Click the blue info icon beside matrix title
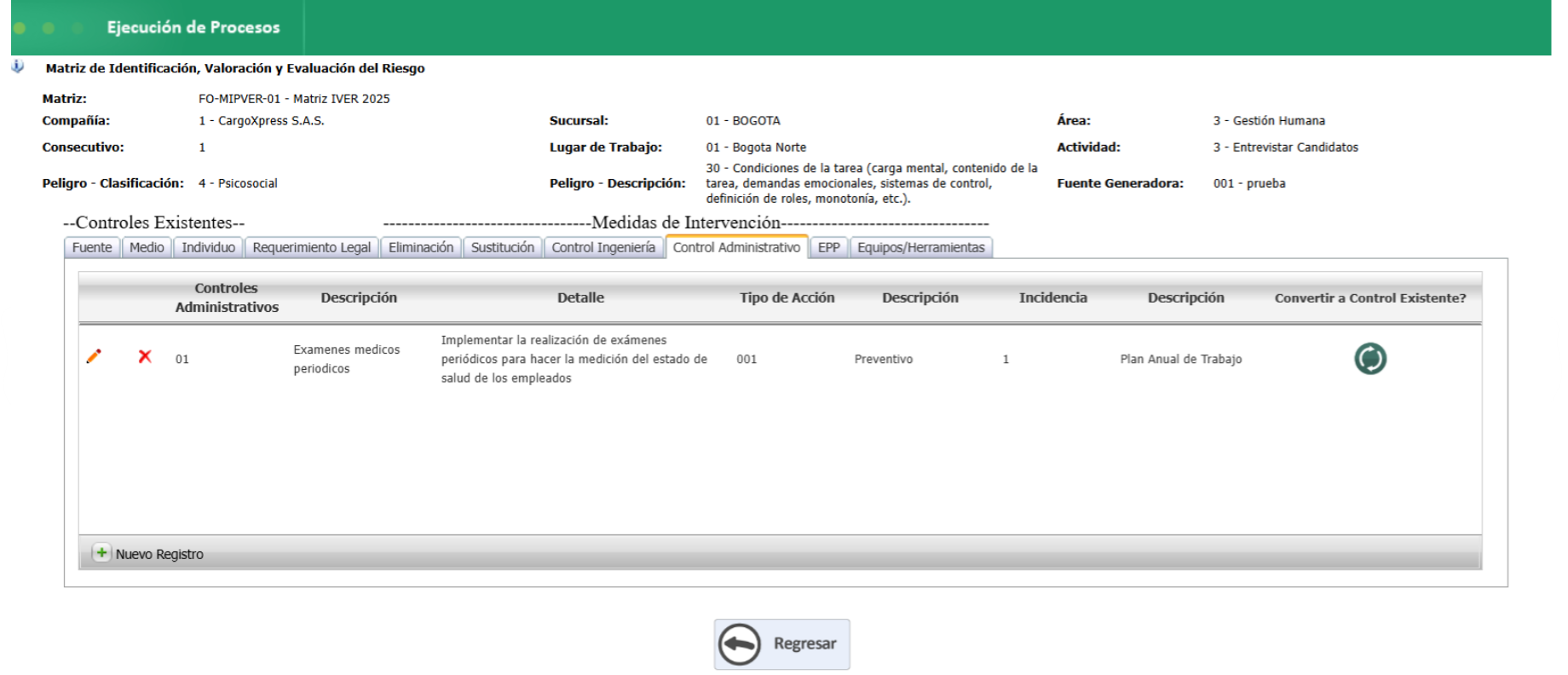This screenshot has width=1568, height=675. pos(18,66)
